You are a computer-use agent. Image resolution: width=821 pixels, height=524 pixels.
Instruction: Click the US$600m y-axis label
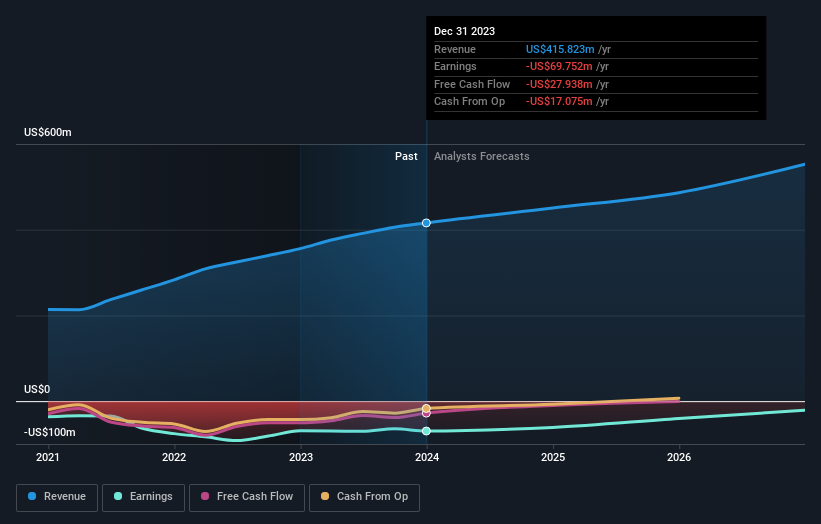[x=48, y=132]
